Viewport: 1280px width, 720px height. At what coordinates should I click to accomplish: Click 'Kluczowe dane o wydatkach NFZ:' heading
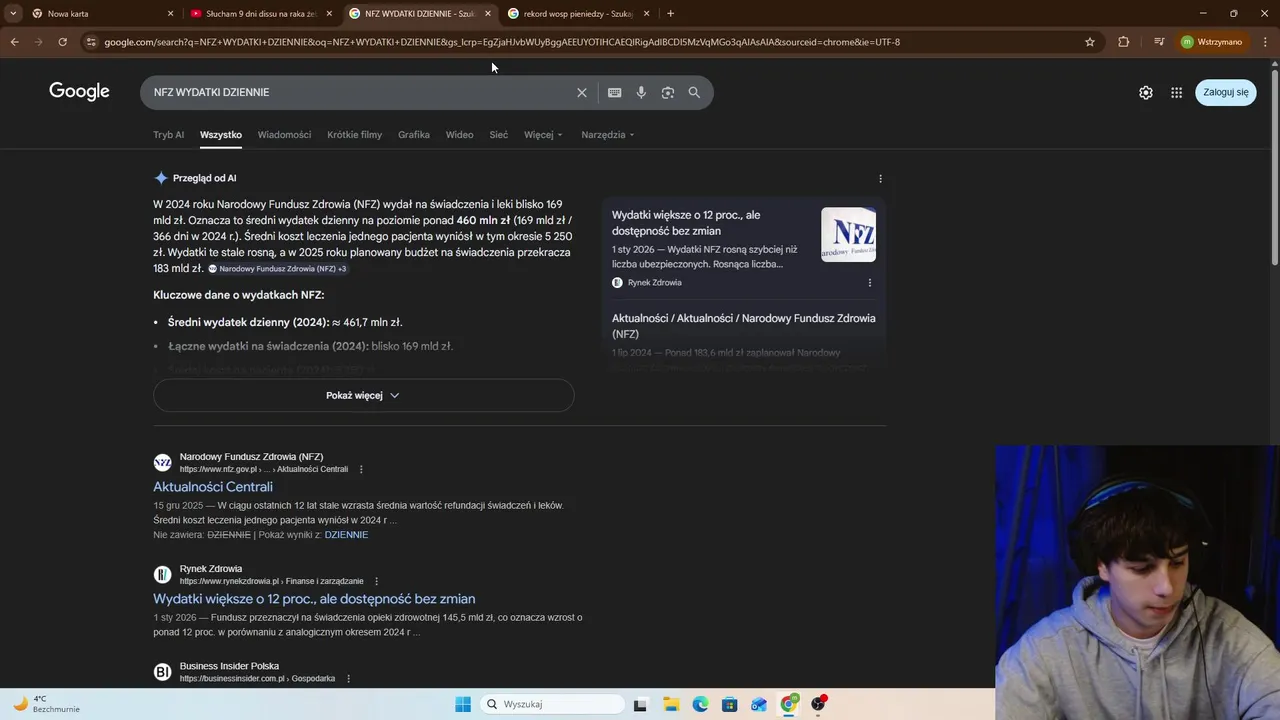pyautogui.click(x=238, y=295)
